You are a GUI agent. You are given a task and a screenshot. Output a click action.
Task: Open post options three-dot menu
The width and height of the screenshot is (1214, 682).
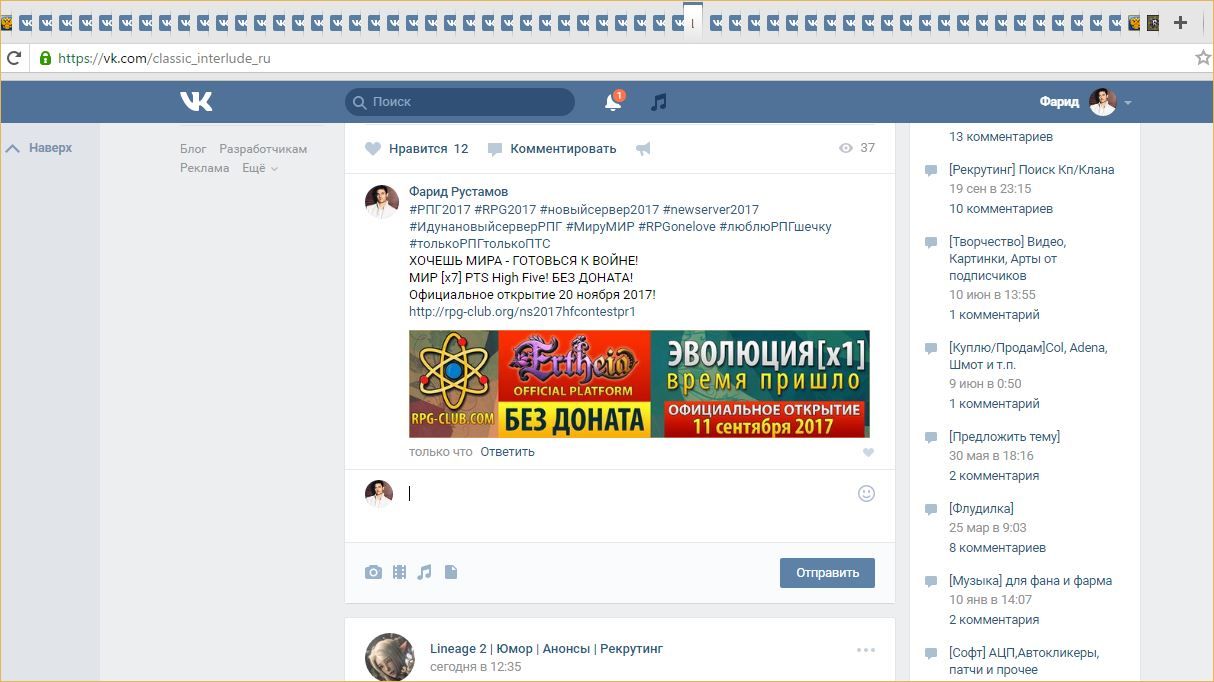tap(865, 650)
